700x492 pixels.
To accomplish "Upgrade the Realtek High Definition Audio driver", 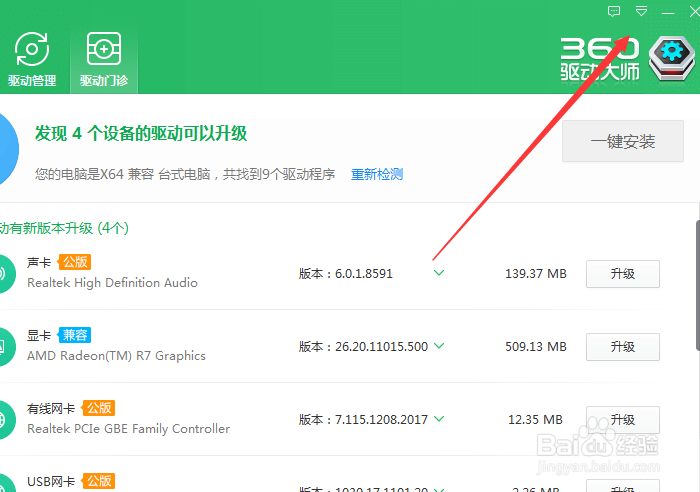I will (x=623, y=274).
